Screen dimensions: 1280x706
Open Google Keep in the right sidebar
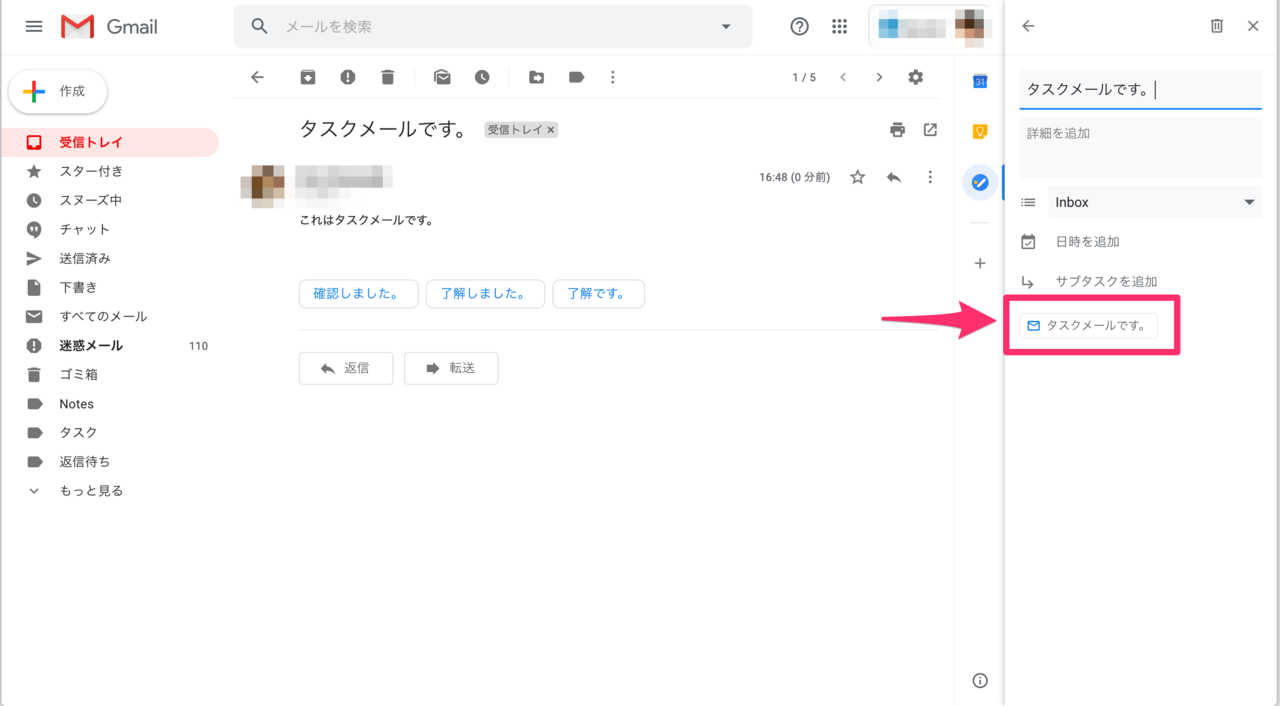tap(979, 132)
